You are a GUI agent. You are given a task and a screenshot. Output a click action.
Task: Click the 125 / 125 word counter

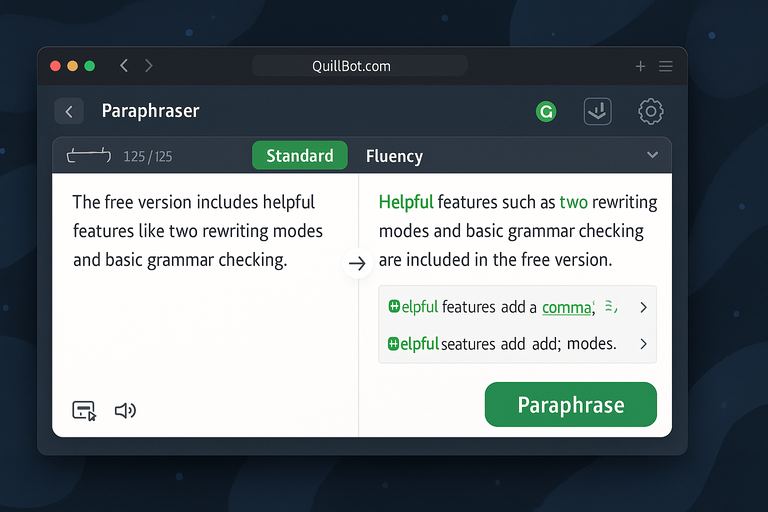[x=147, y=156]
